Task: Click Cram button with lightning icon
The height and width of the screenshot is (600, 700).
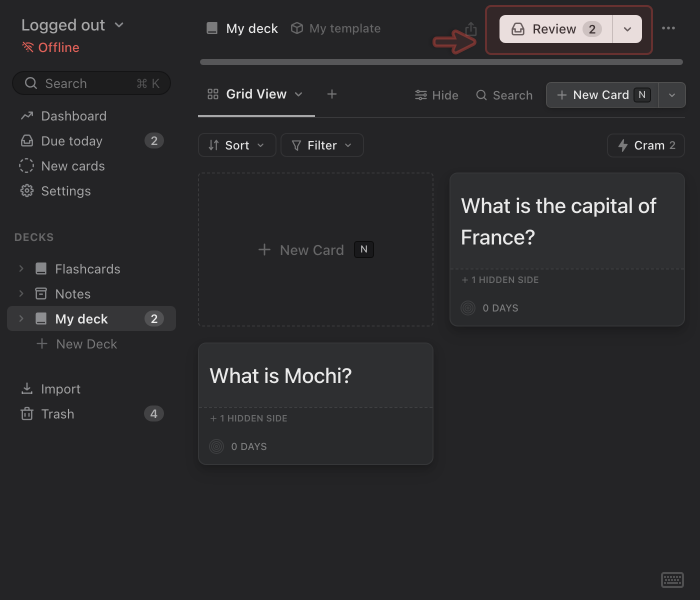Action: (x=646, y=145)
